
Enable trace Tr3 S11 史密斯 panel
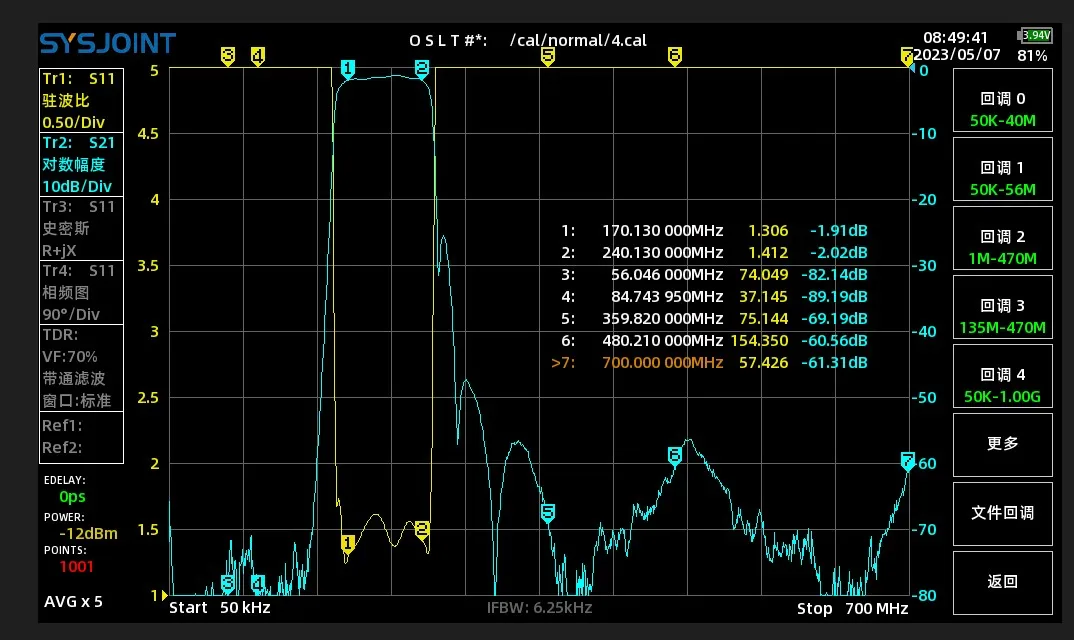point(82,228)
